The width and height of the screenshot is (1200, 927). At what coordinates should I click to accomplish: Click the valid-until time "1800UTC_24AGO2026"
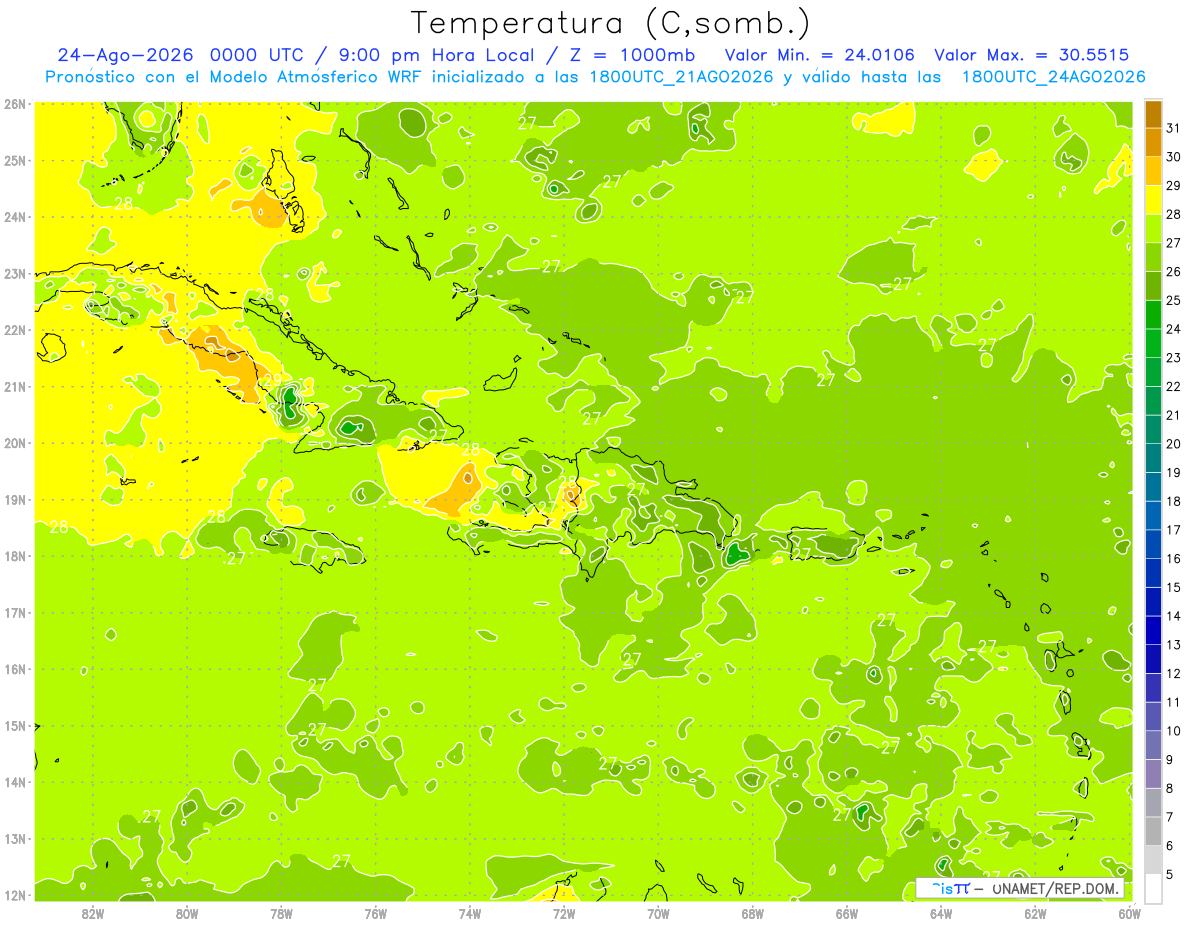pyautogui.click(x=1054, y=77)
